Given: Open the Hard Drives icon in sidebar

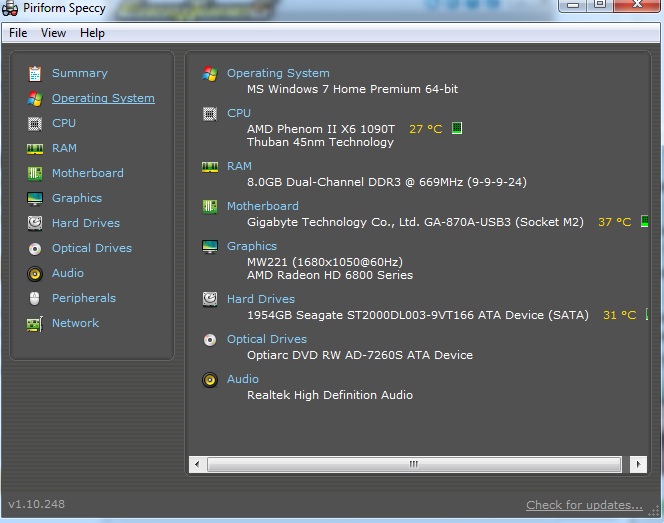Looking at the screenshot, I should coord(35,223).
